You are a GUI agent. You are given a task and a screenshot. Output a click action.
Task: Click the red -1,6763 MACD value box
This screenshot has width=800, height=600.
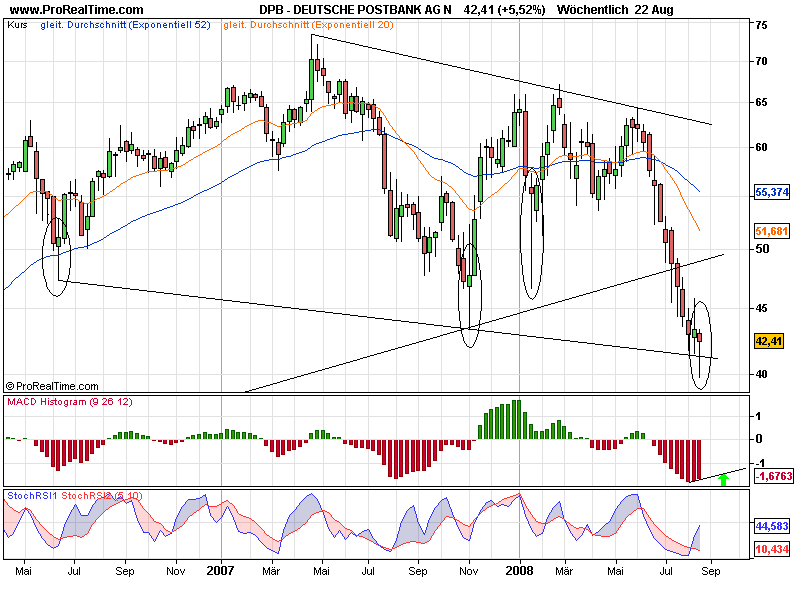point(774,476)
